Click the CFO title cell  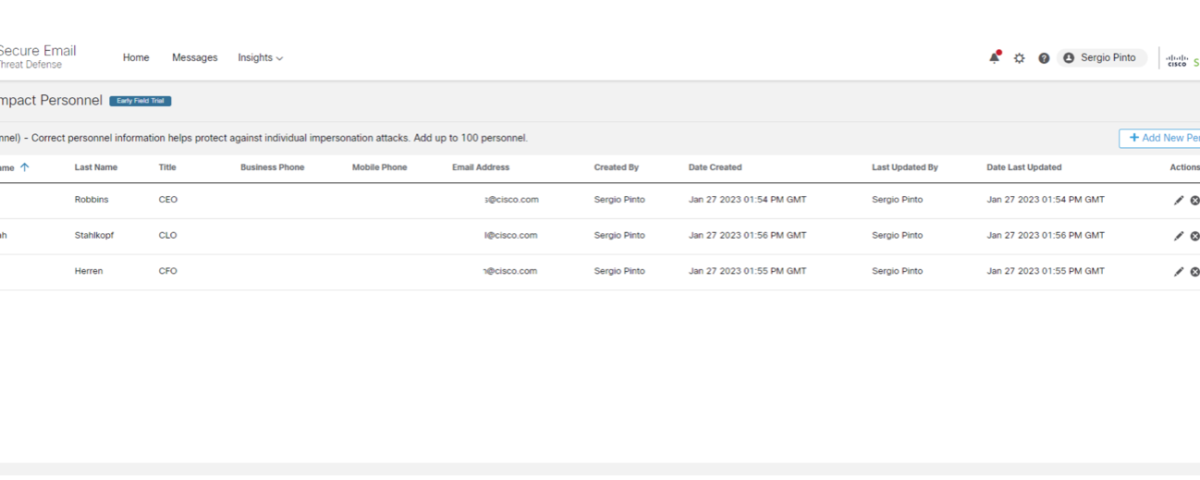[168, 271]
